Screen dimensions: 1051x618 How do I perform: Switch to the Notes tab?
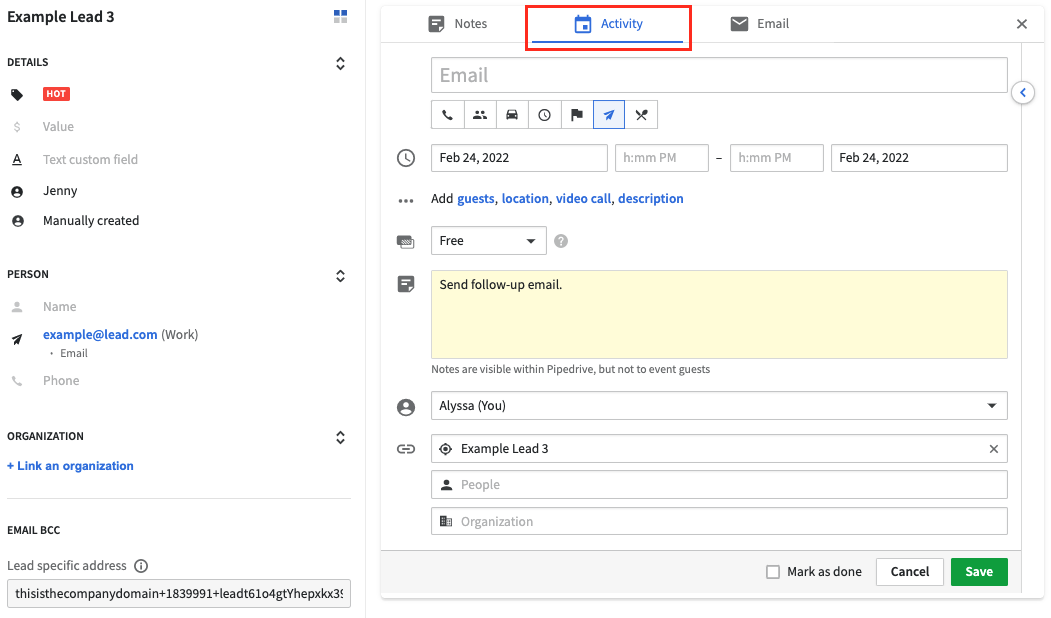458,24
